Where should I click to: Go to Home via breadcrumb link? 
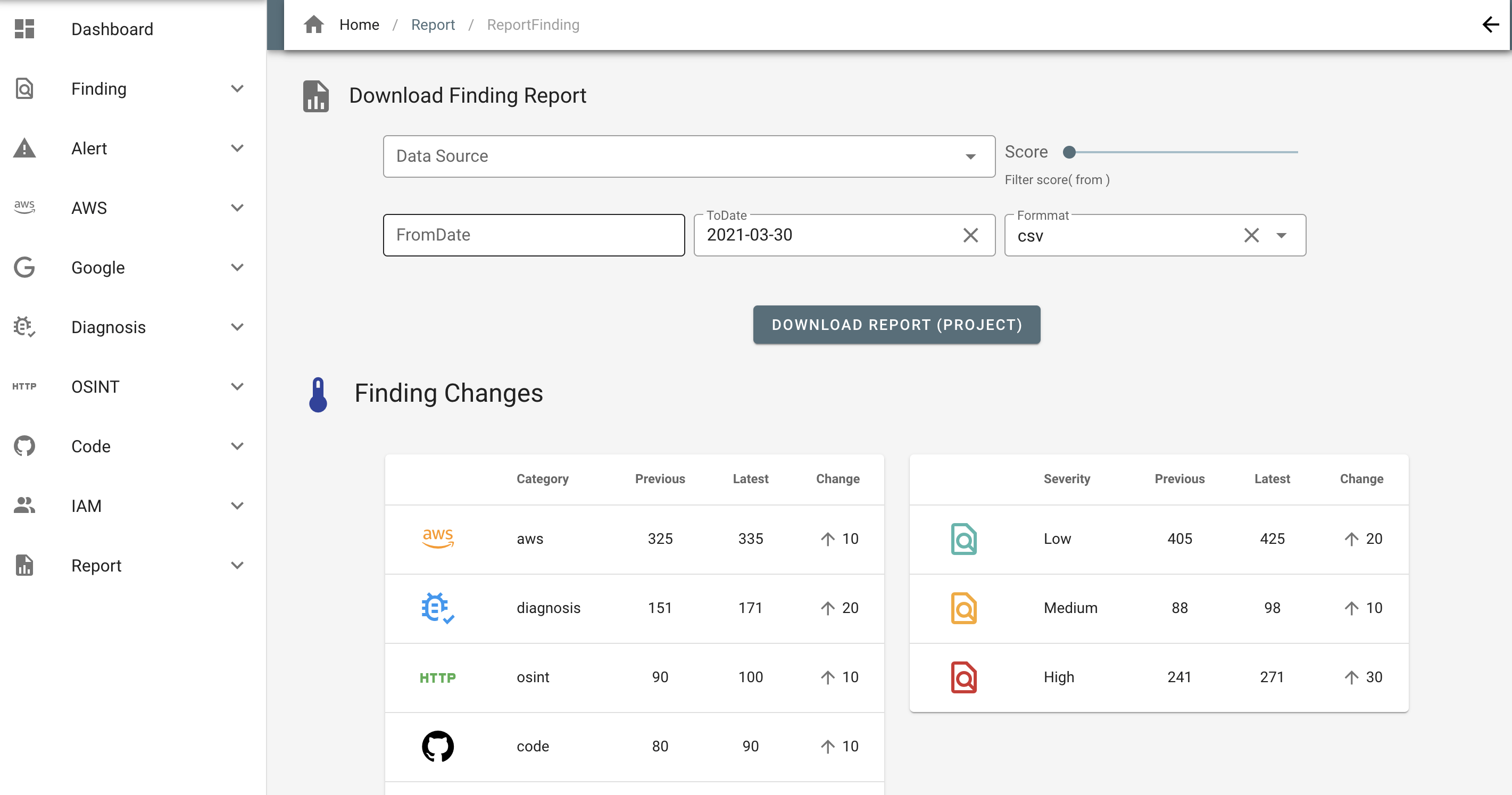click(x=359, y=24)
